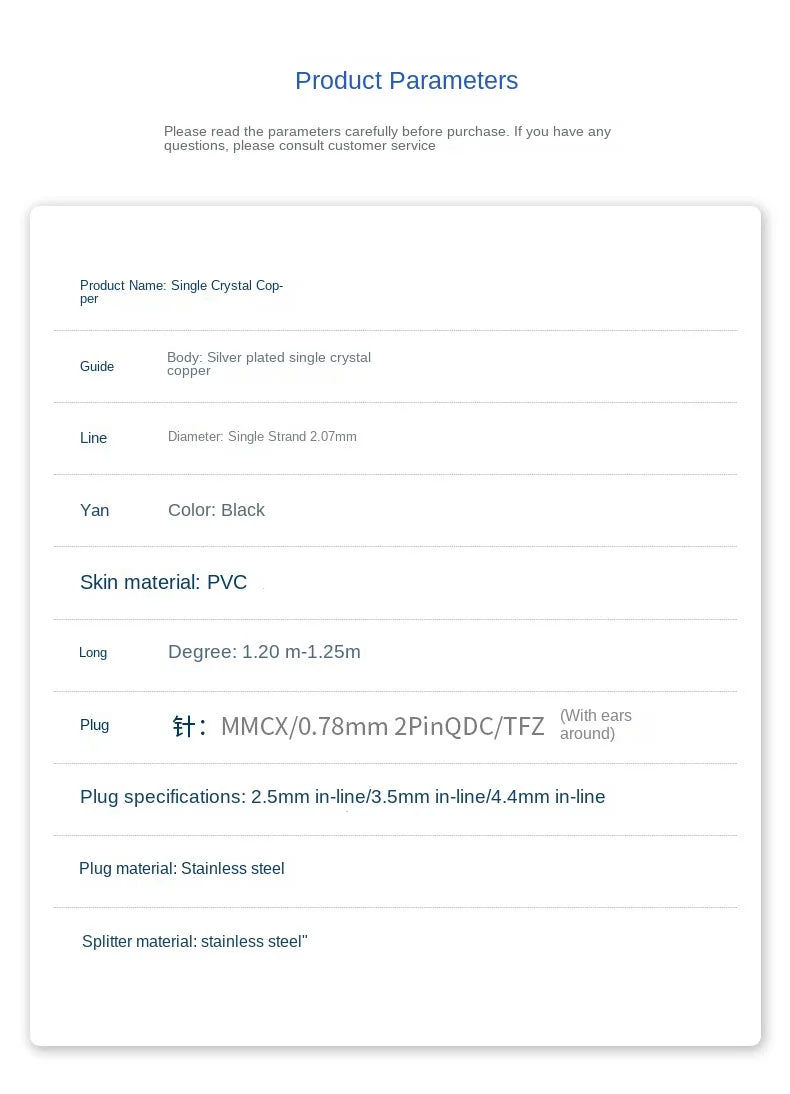The height and width of the screenshot is (1094, 790).
Task: Select the MMCX/0.78mm 2PinQDC/TFZ text
Action: click(382, 726)
